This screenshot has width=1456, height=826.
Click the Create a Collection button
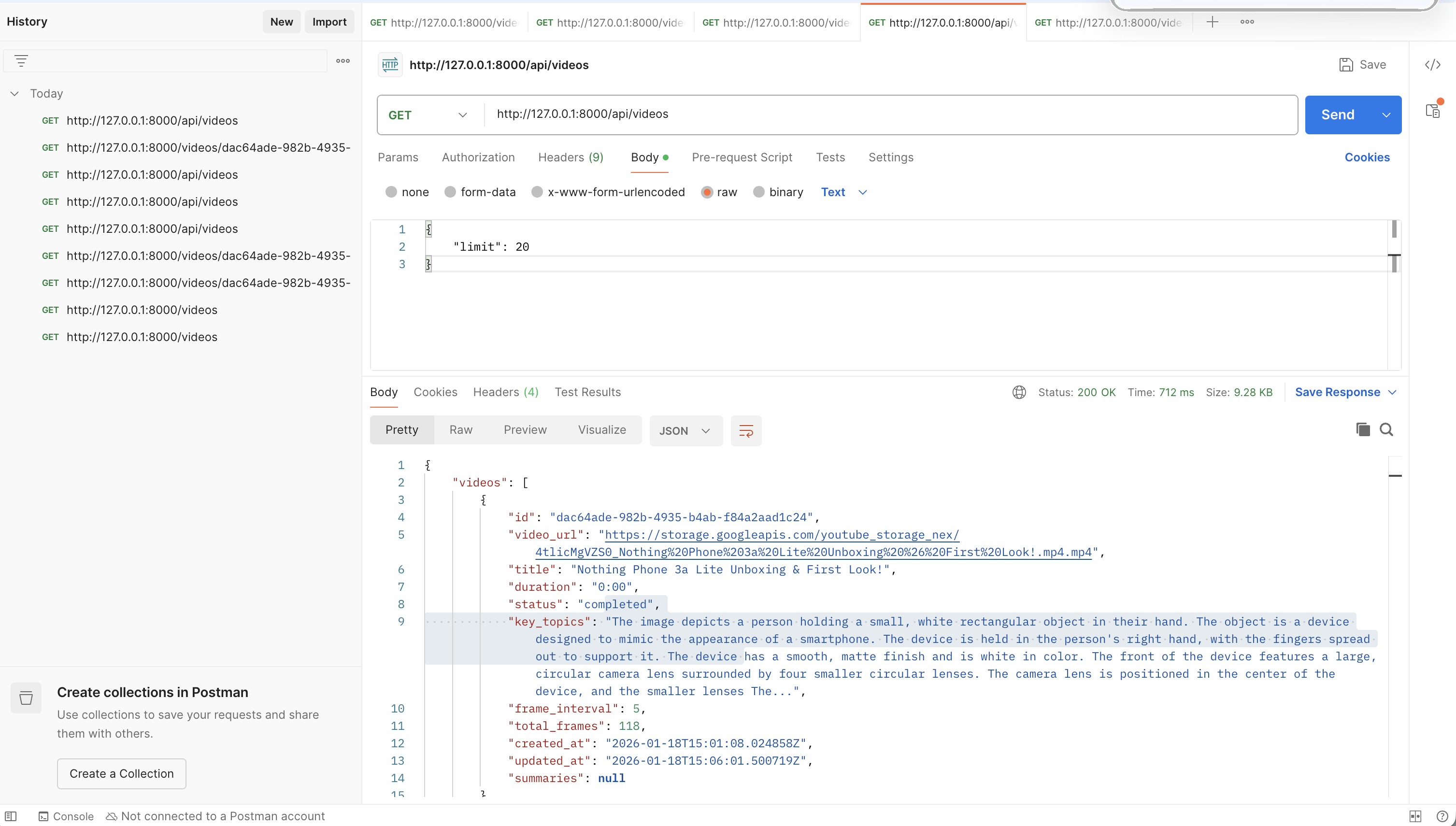[121, 773]
